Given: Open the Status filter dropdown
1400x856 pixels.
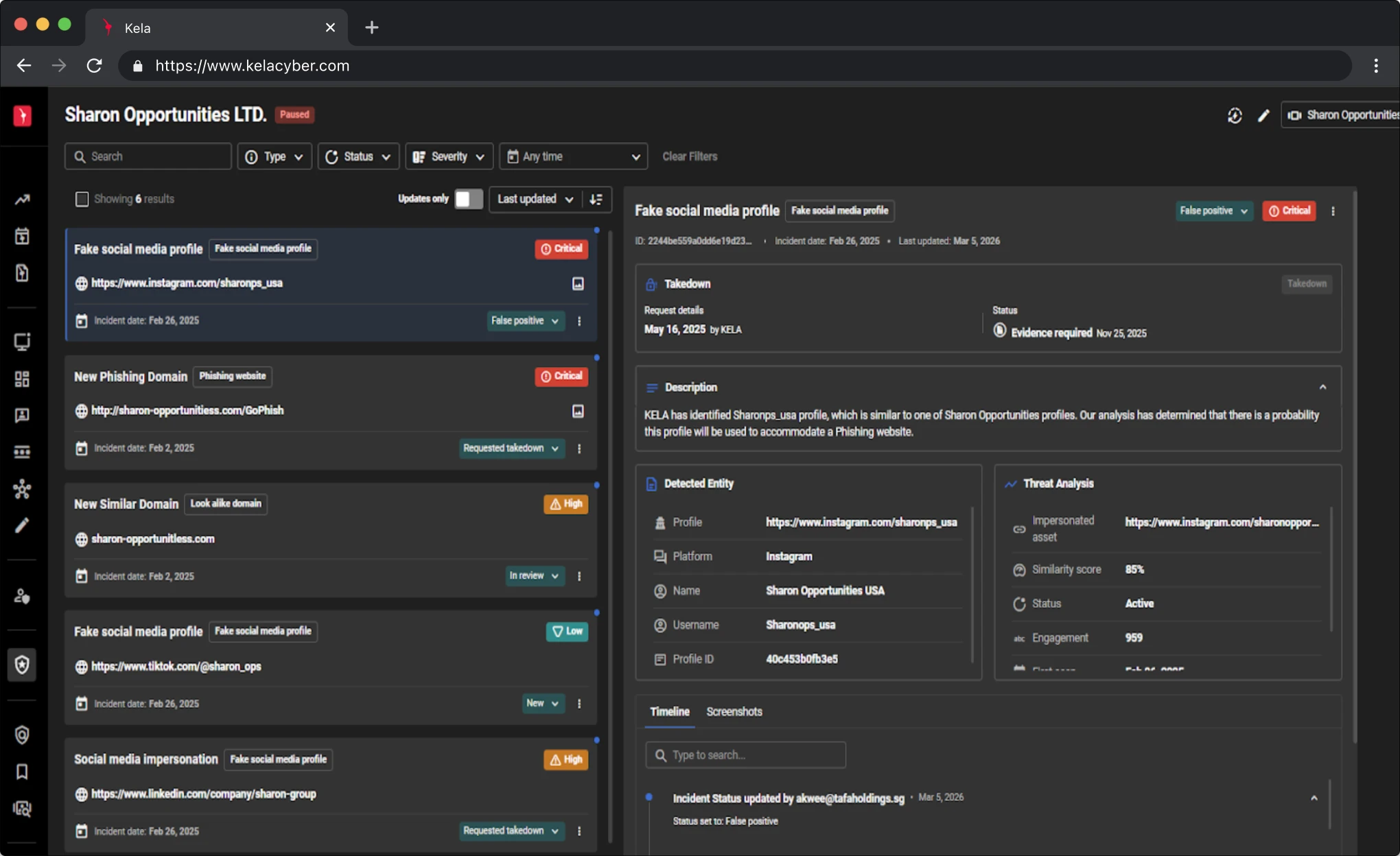Looking at the screenshot, I should (x=358, y=156).
